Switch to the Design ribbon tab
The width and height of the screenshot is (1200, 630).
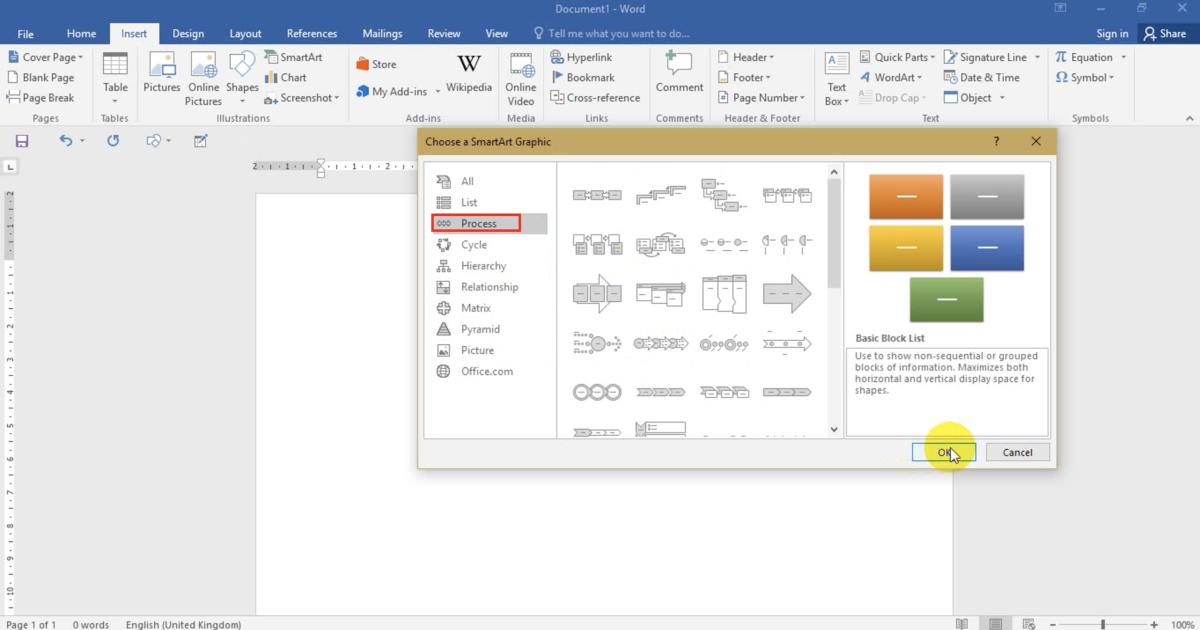click(188, 34)
